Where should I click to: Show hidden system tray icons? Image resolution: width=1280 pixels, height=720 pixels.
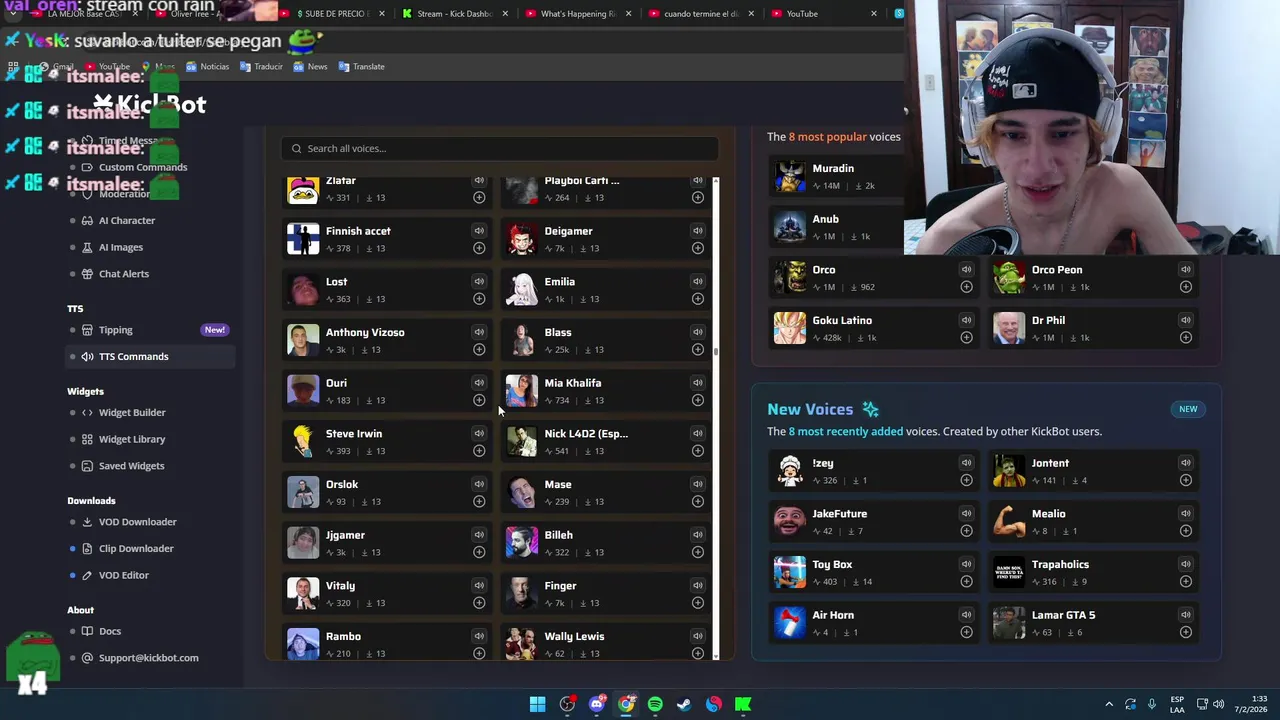click(1108, 704)
